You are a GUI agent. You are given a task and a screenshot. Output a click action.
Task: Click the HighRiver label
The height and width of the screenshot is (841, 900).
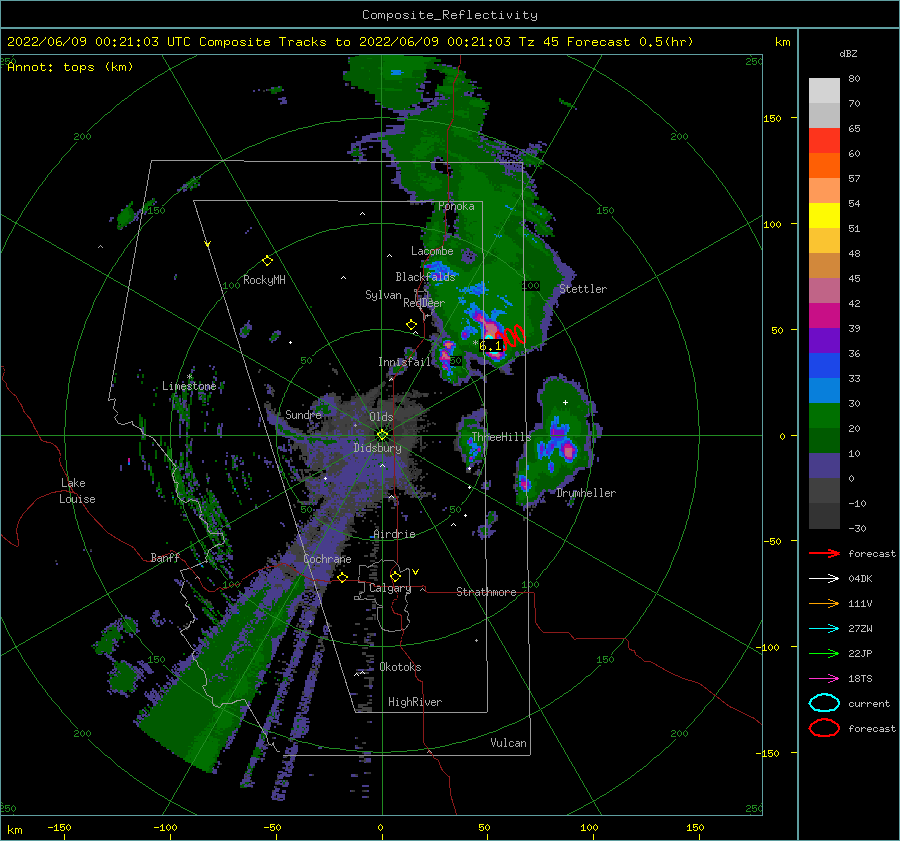[x=415, y=702]
